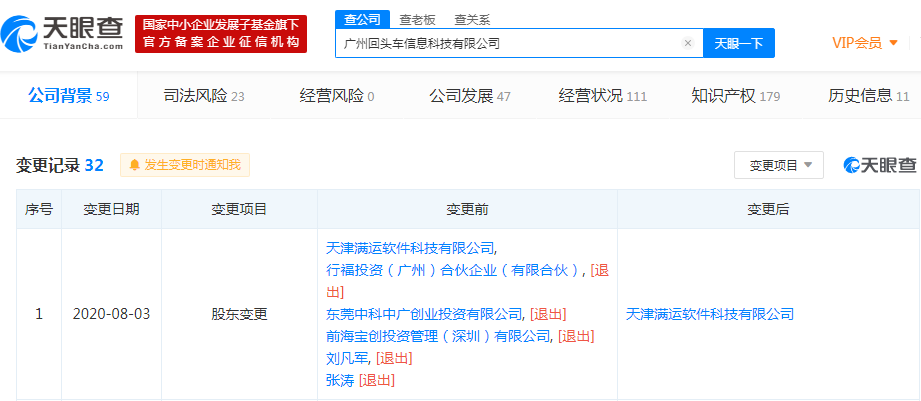This screenshot has width=921, height=401.
Task: Click the [退出] tag beside 东莞中科中广创业投资有限公司
Action: tap(548, 314)
